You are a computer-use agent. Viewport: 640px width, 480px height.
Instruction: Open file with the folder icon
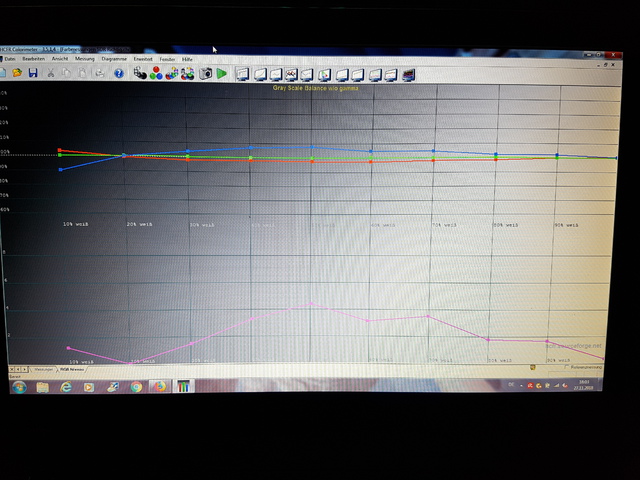(x=17, y=73)
